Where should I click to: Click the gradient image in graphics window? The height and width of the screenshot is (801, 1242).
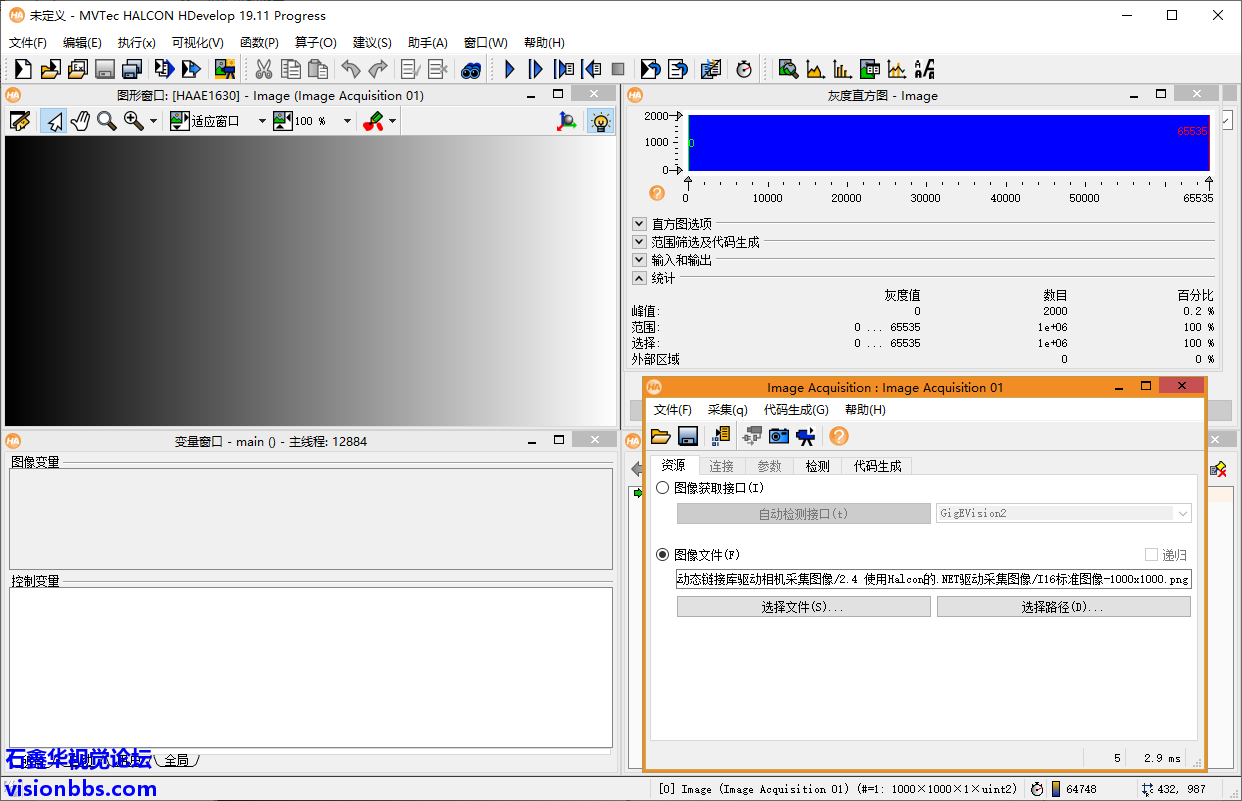coord(311,281)
